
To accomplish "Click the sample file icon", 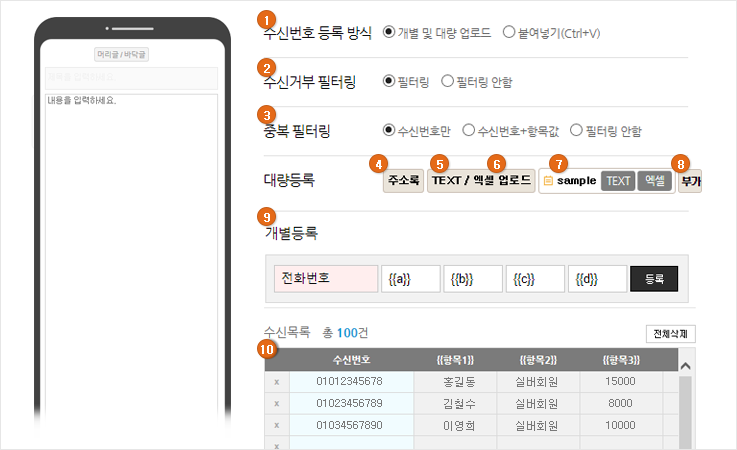I will (x=548, y=181).
